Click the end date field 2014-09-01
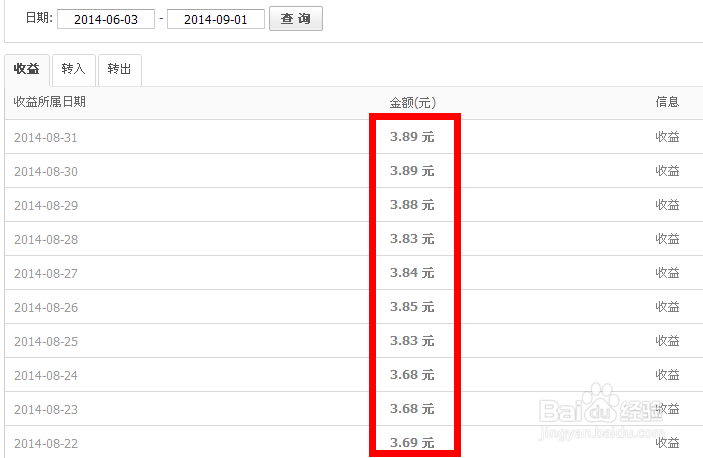 click(216, 19)
